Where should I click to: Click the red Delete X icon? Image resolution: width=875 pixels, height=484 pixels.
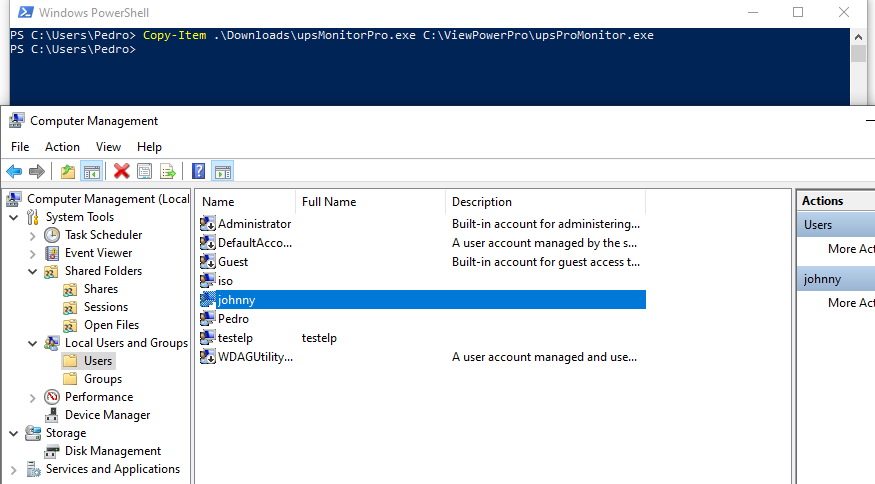(x=121, y=171)
